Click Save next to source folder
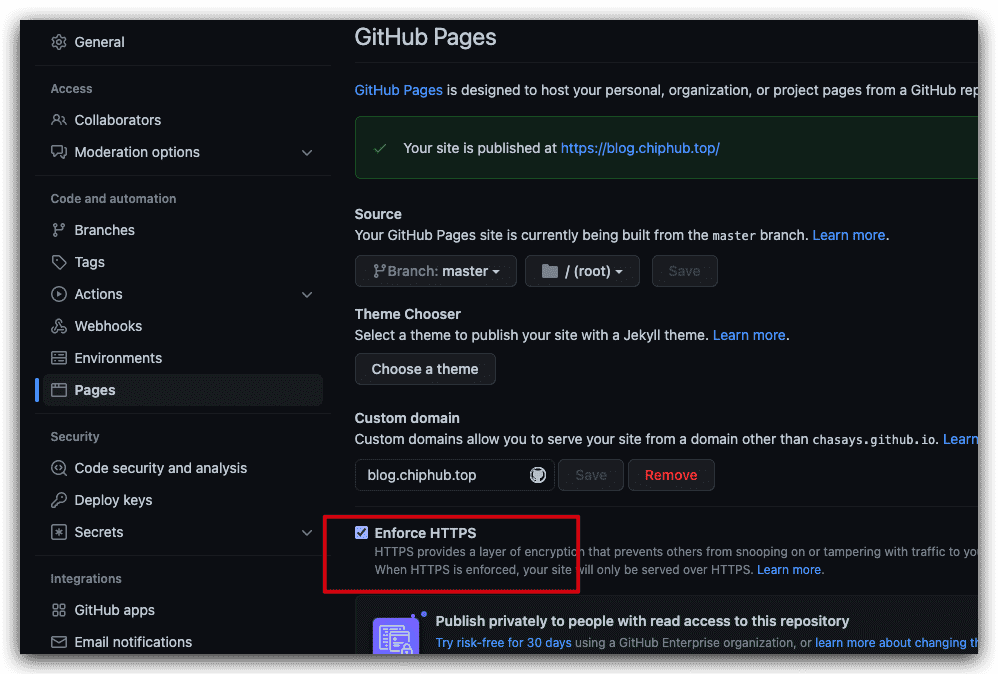 tap(684, 271)
